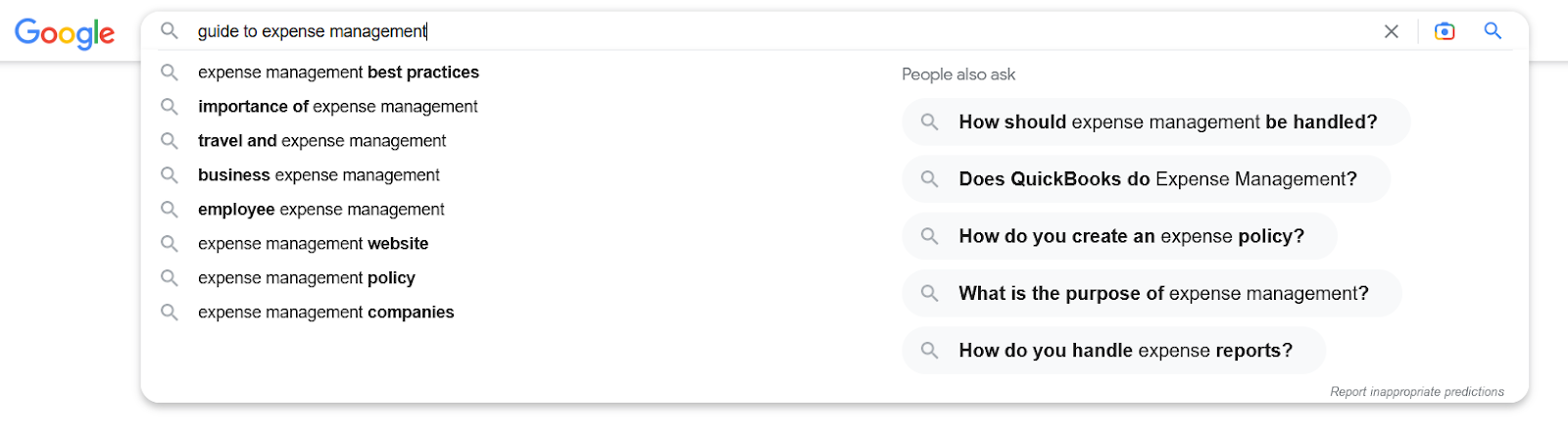1568x436 pixels.
Task: Click 'Report inappropriate predictions' link
Action: coord(1416,392)
